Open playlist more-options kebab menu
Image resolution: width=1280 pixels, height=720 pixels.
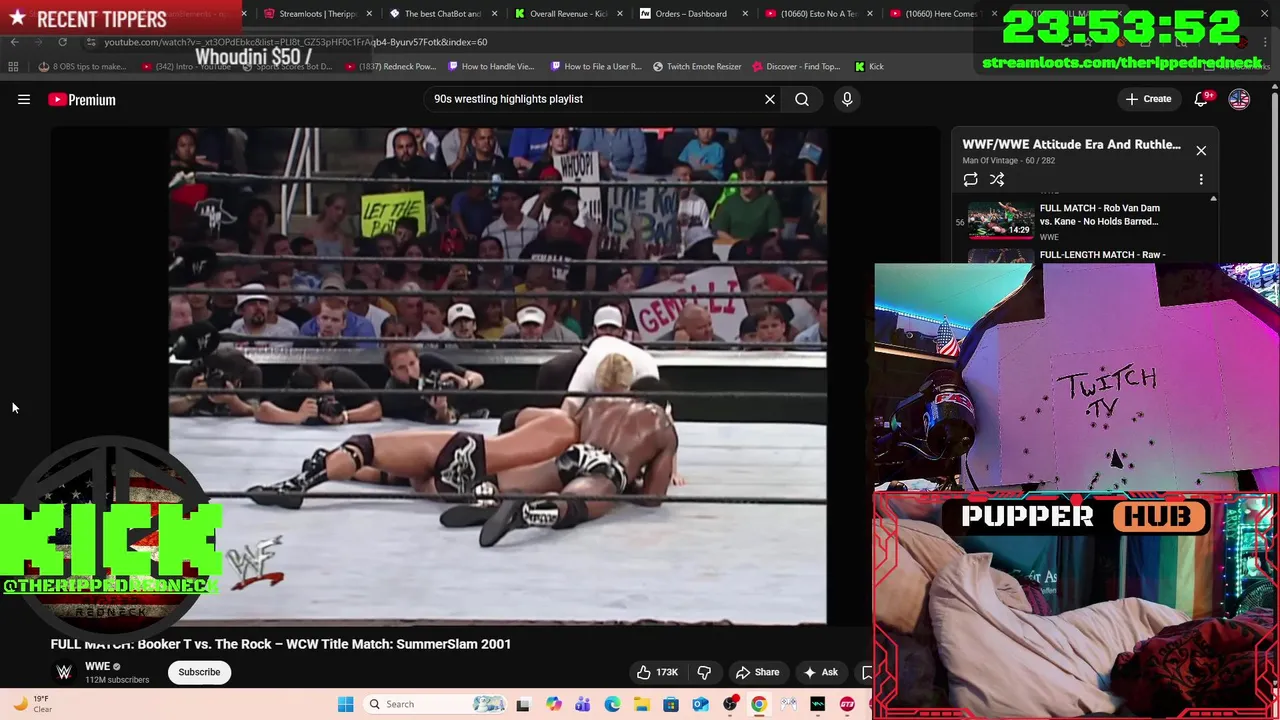tap(1201, 180)
